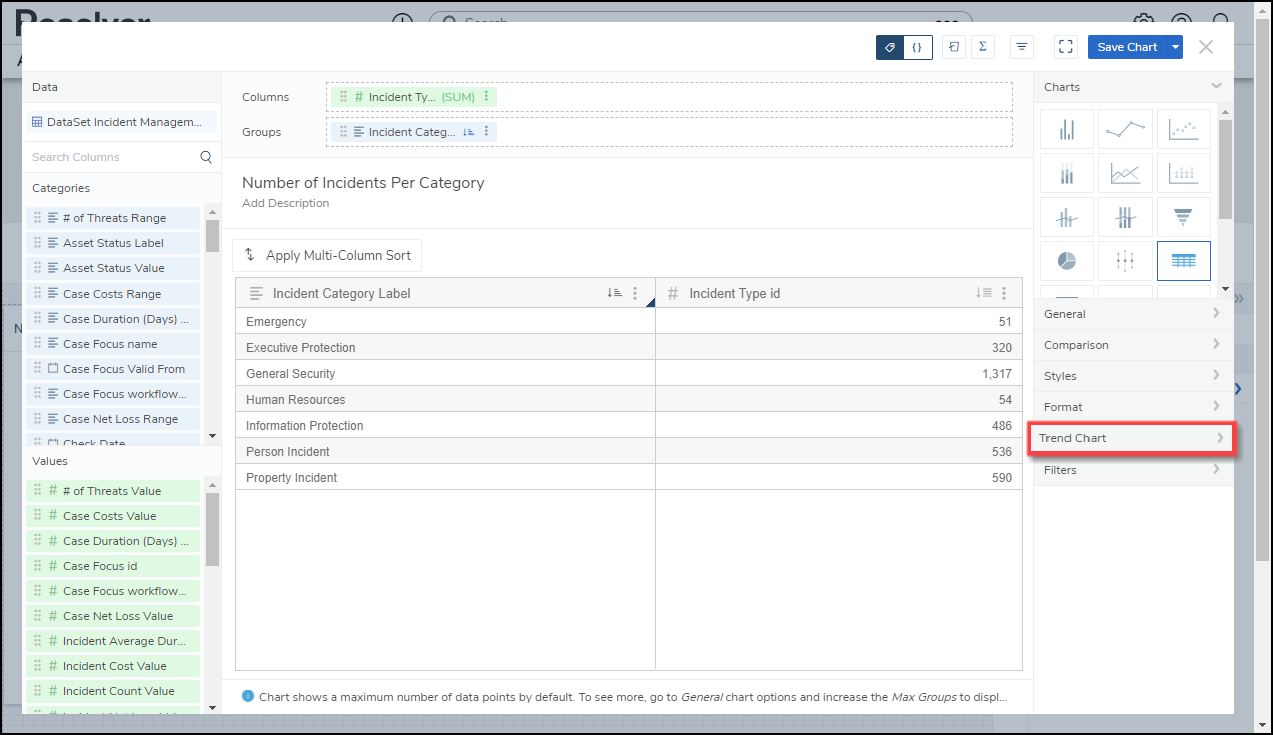Choose the scatter plot chart type
1273x735 pixels.
point(1183,129)
